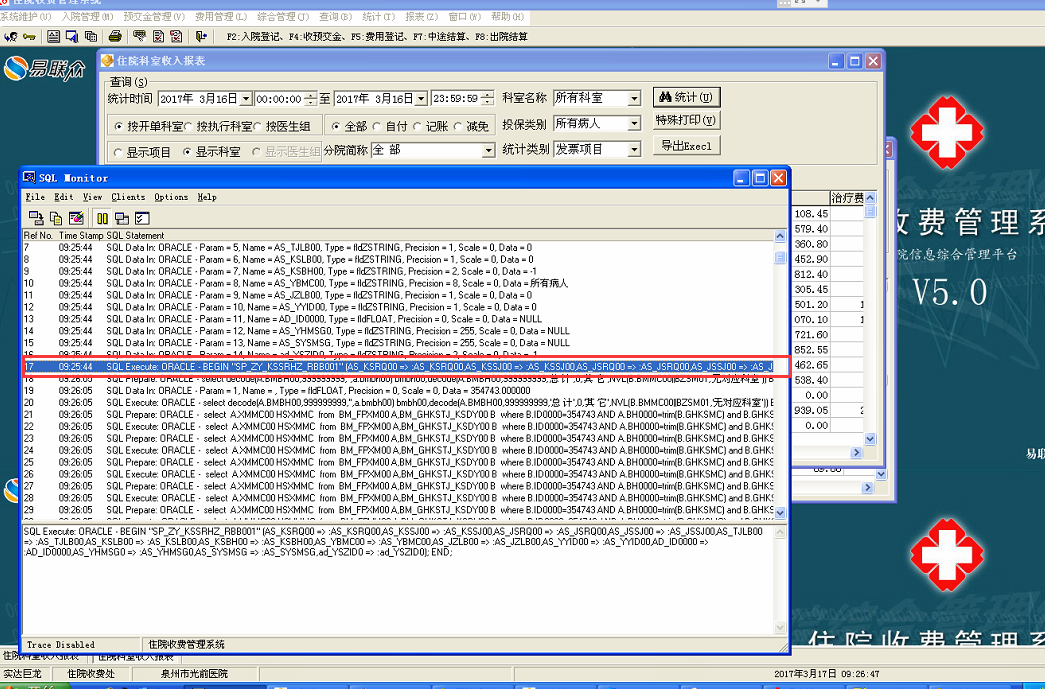This screenshot has width=1045, height=689.
Task: Click the checklist document icon left of red one
Action: (x=158, y=37)
